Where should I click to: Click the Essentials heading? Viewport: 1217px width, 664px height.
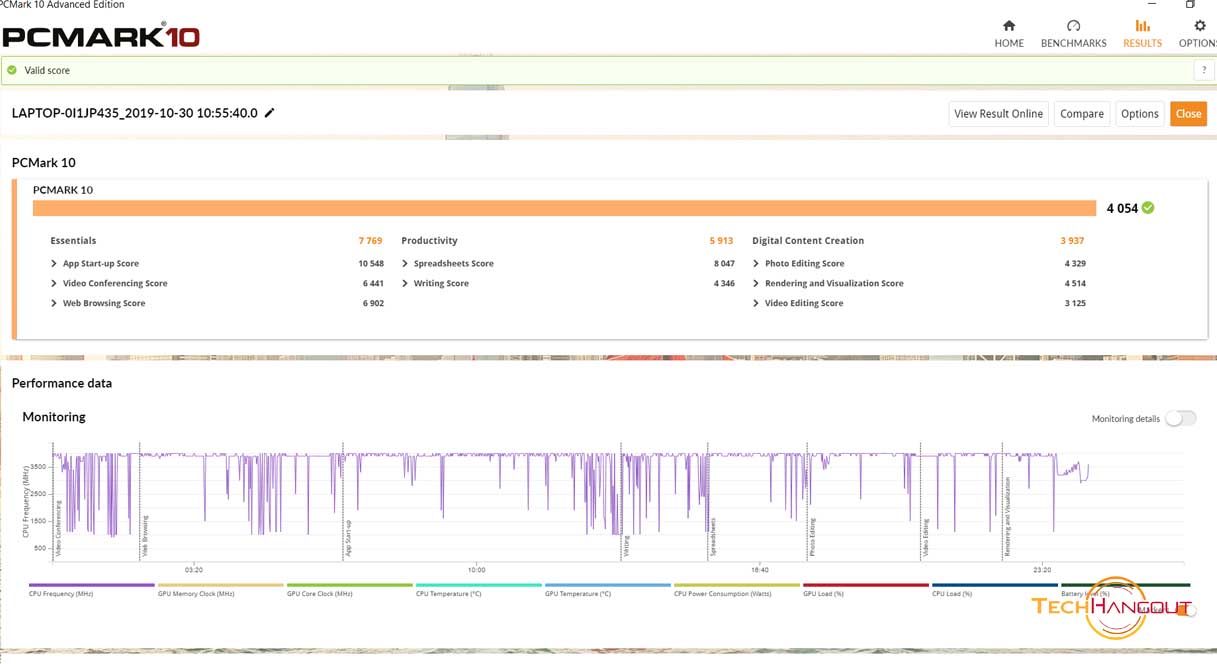73,241
